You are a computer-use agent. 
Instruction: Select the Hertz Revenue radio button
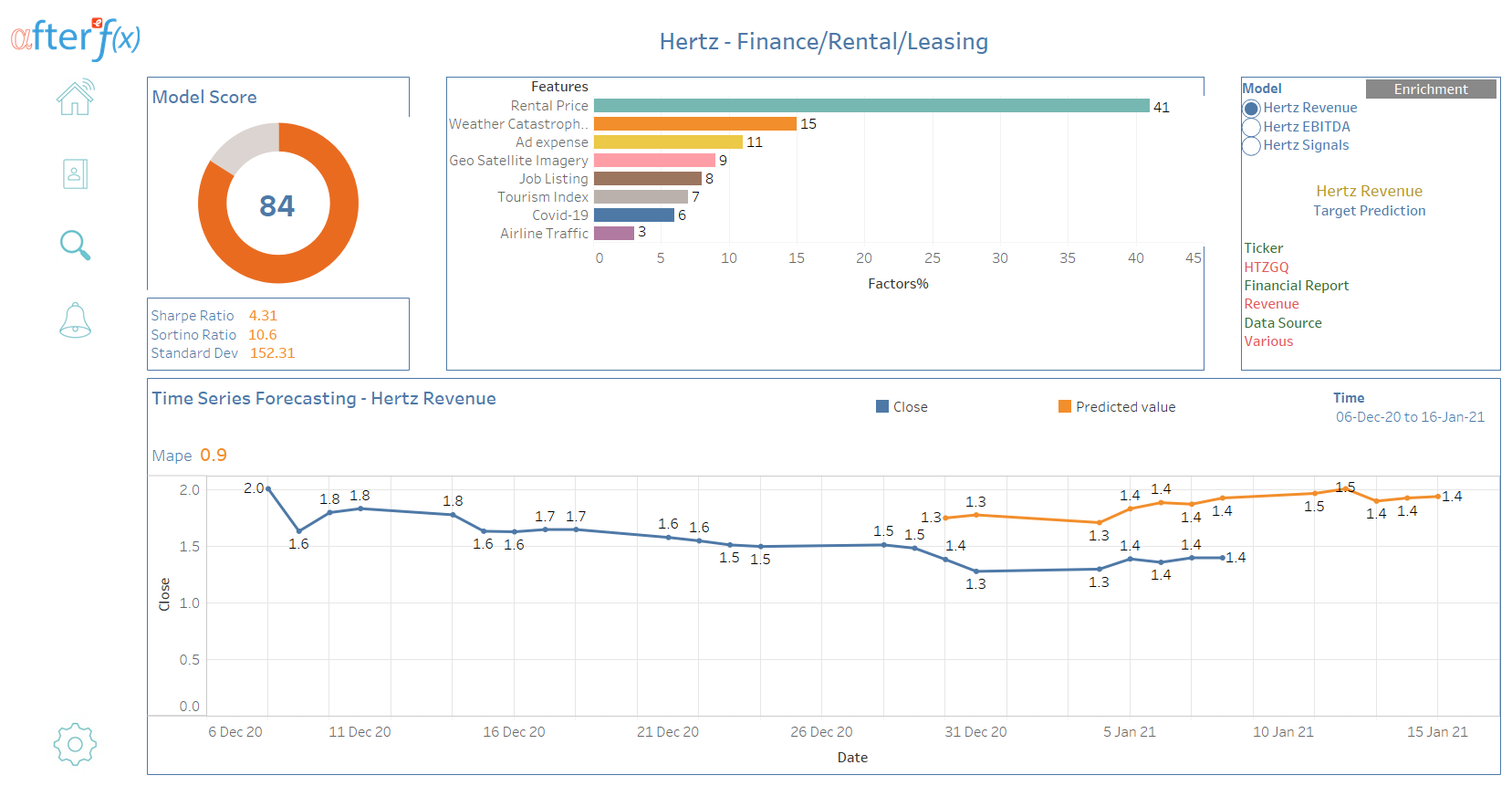(1252, 109)
